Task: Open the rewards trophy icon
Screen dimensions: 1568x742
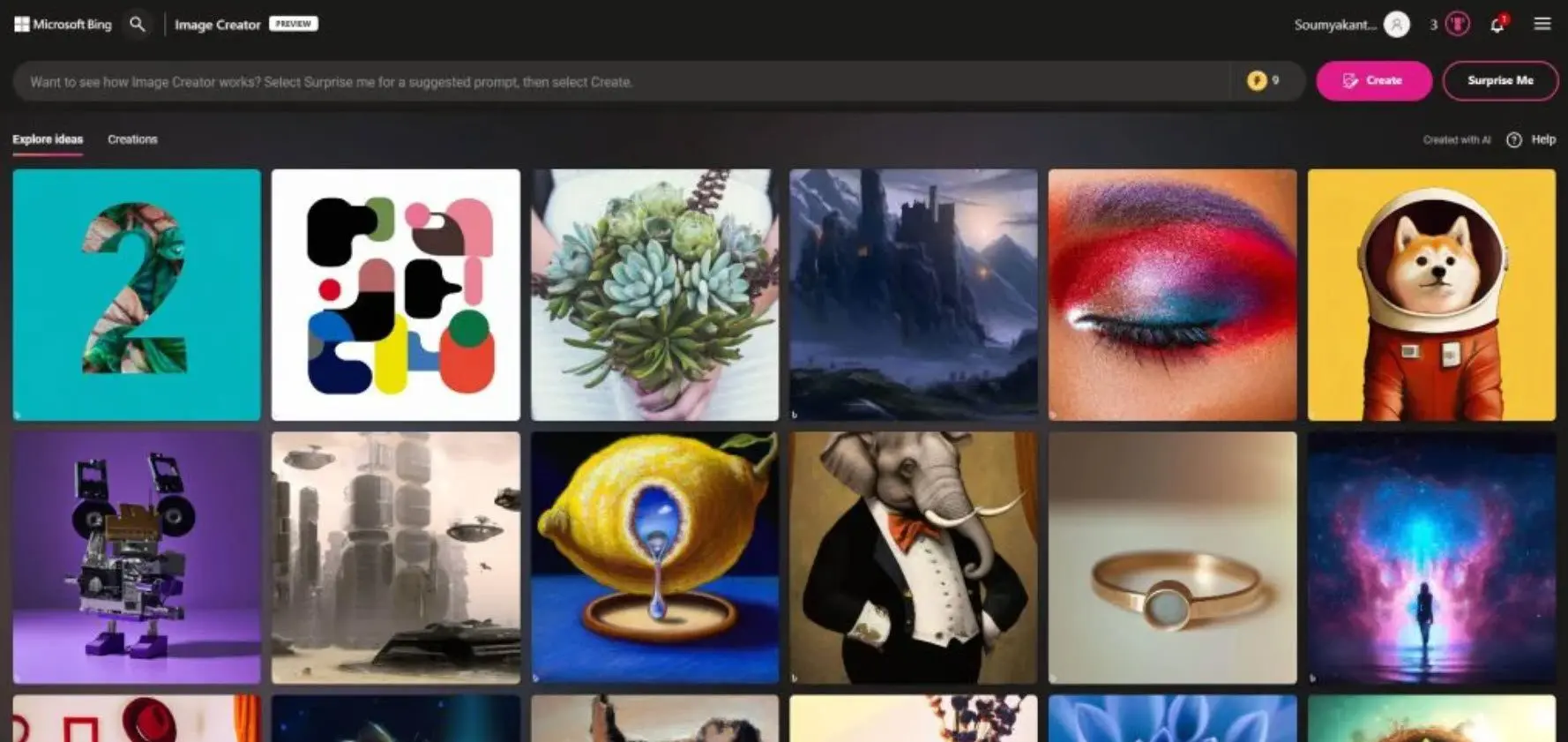Action: pyautogui.click(x=1458, y=25)
